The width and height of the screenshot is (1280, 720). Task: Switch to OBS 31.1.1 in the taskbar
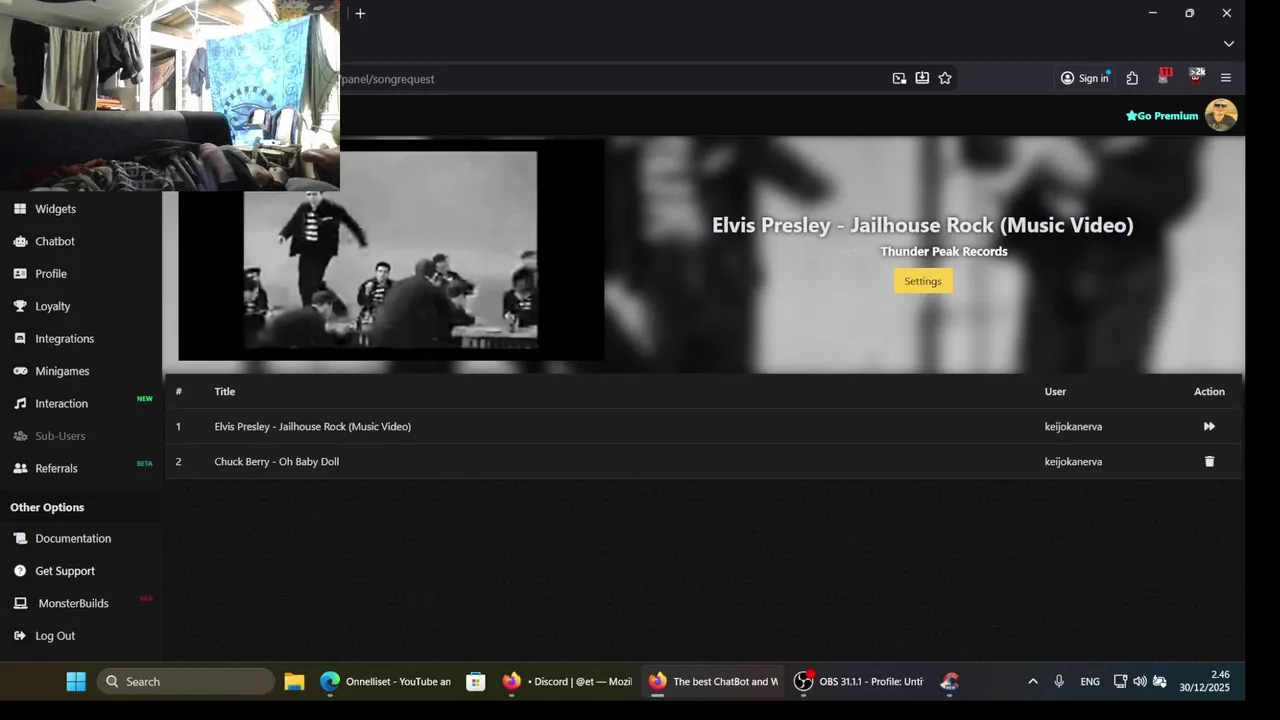coord(859,681)
